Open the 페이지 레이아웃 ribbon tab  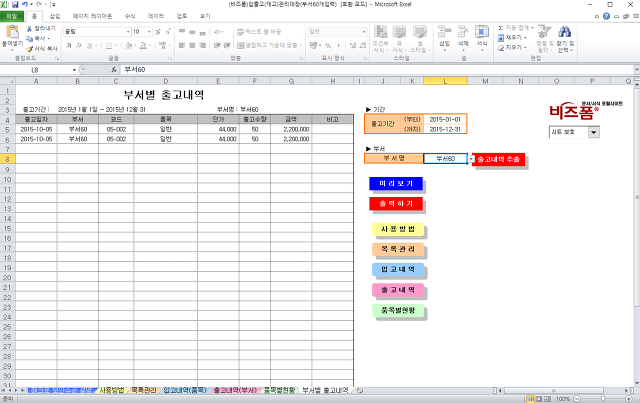92,16
